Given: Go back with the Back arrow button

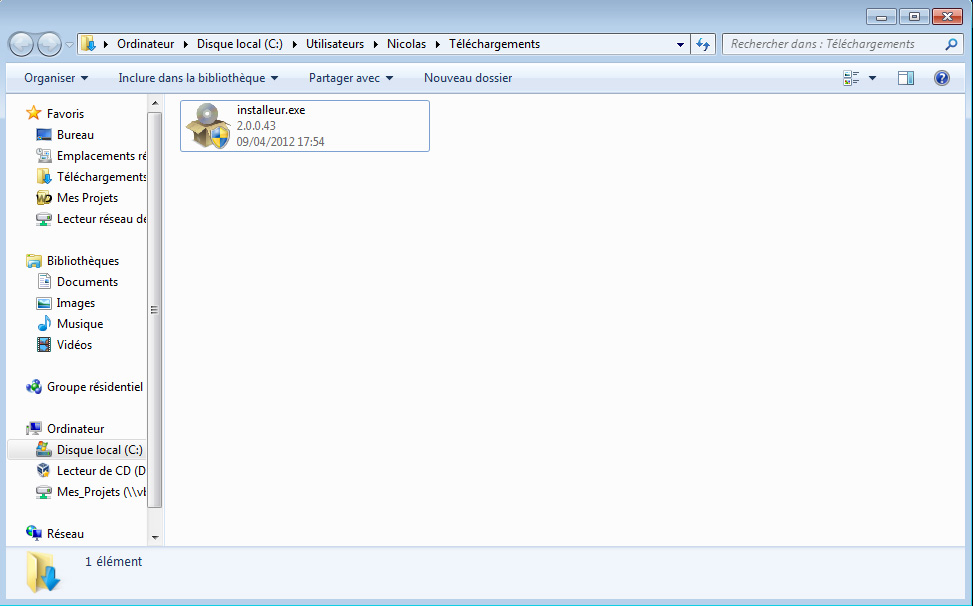Looking at the screenshot, I should 21,44.
